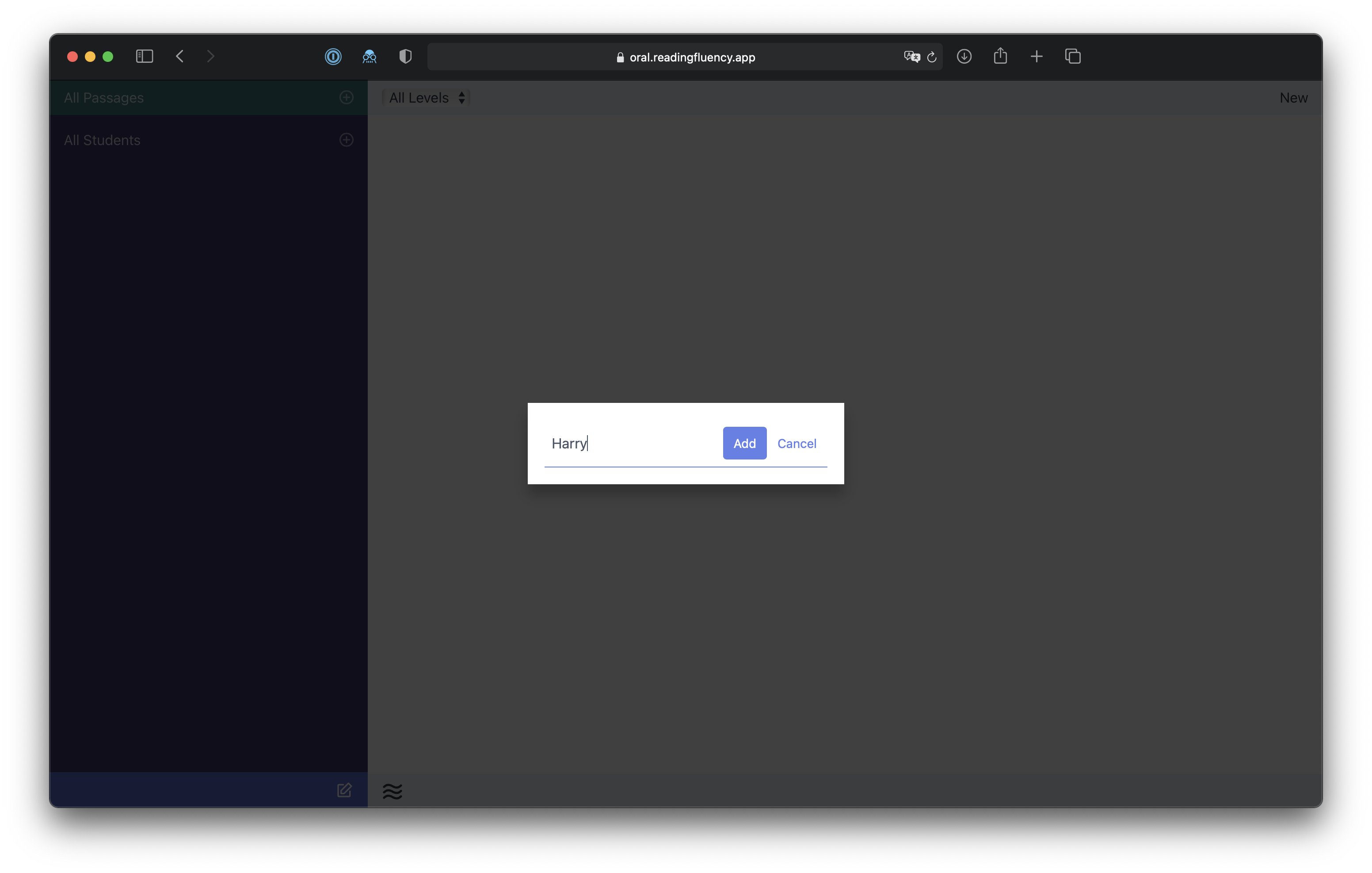Click the student name input containing Harry

(627, 444)
